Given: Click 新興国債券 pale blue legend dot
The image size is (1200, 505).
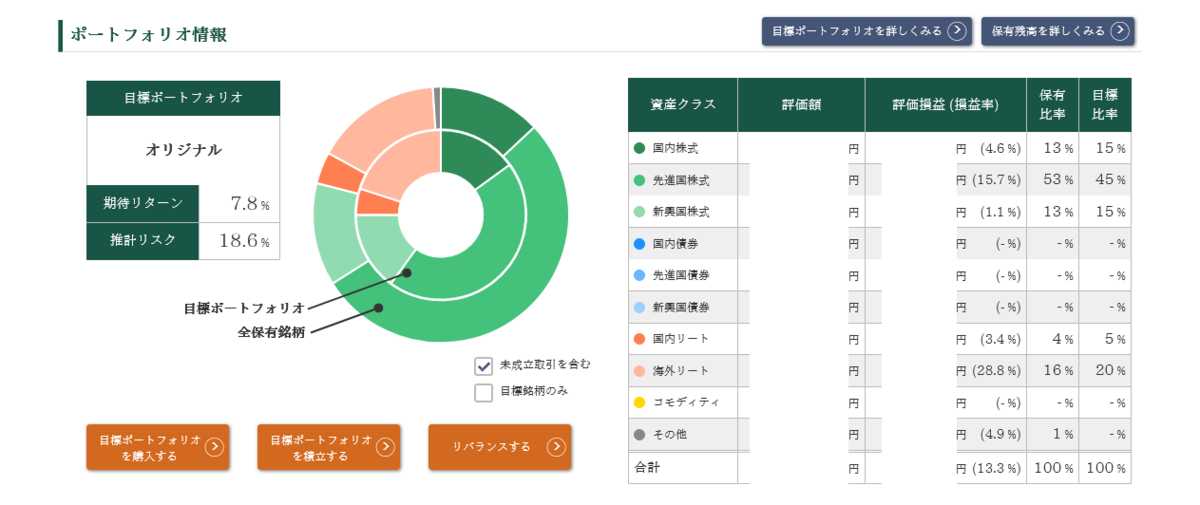Looking at the screenshot, I should tap(639, 307).
